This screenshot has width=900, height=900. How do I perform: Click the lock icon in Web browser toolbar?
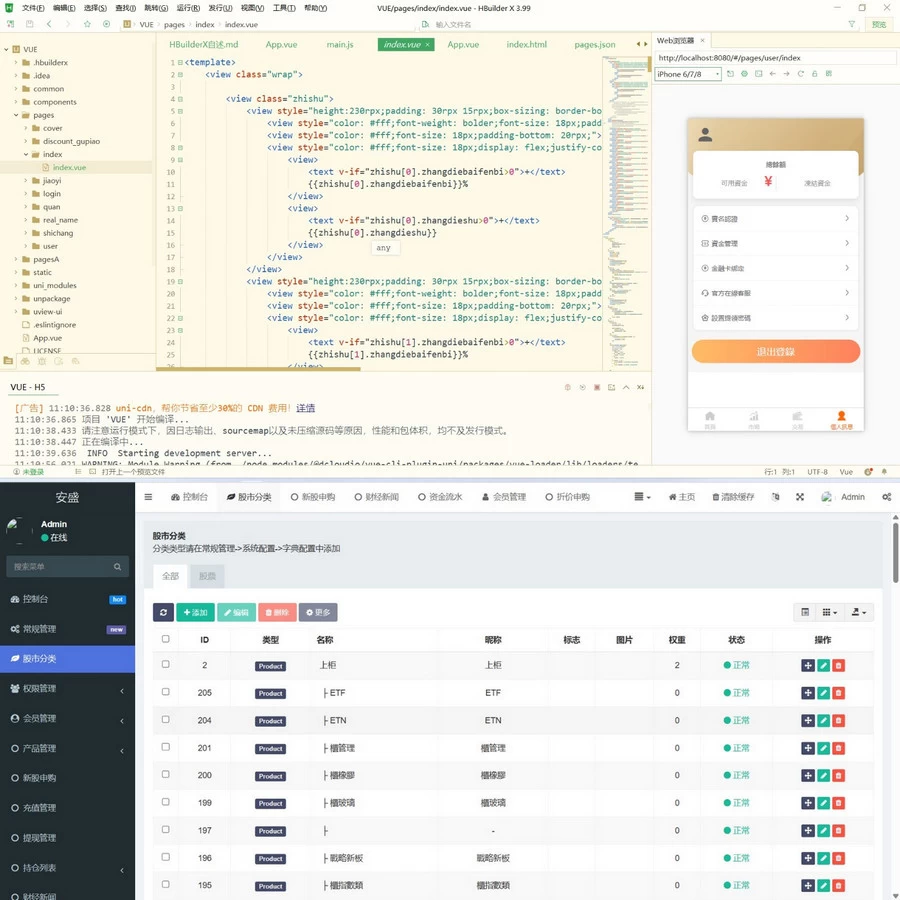pyautogui.click(x=814, y=73)
